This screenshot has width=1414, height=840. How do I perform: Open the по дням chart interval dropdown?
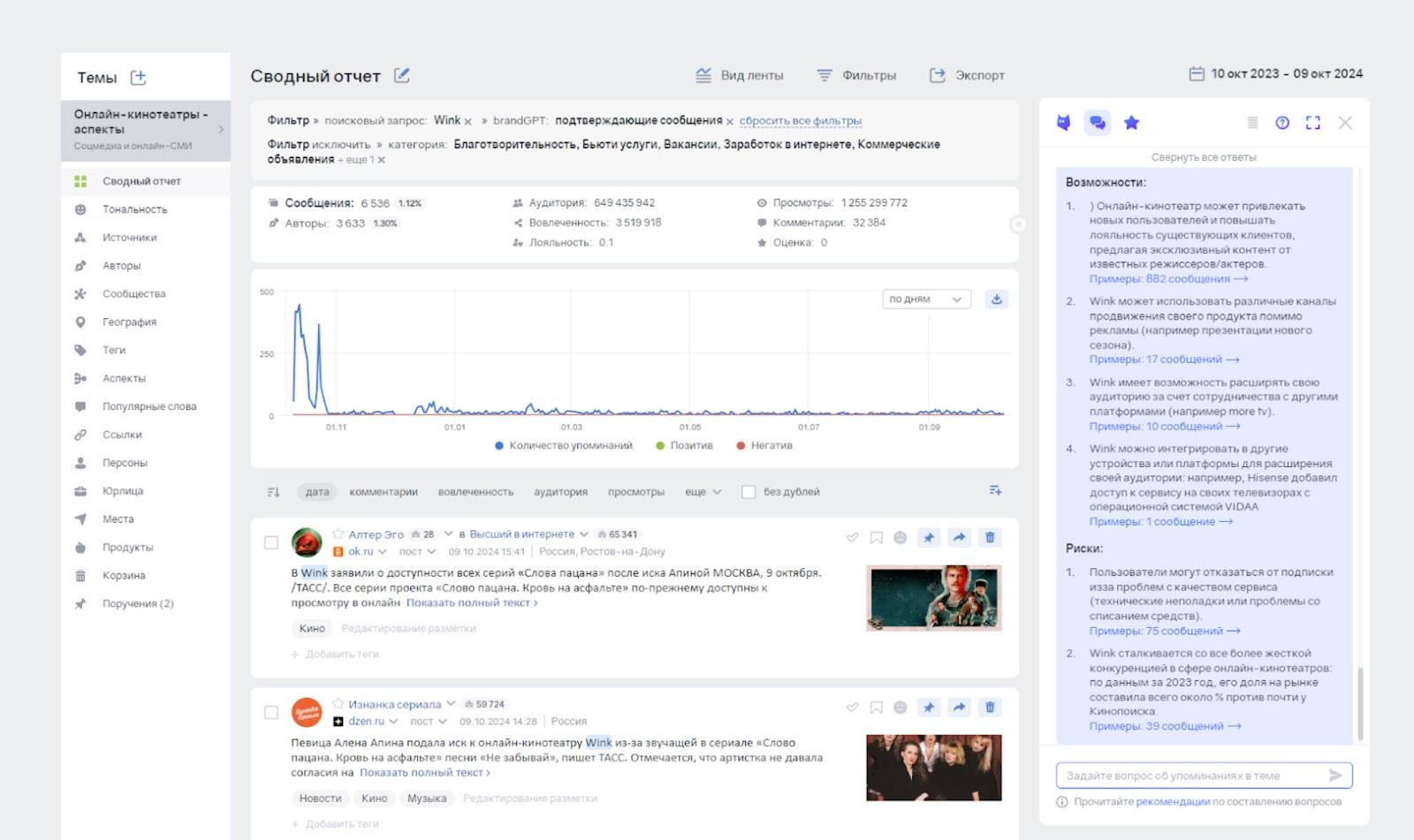pyautogui.click(x=926, y=299)
